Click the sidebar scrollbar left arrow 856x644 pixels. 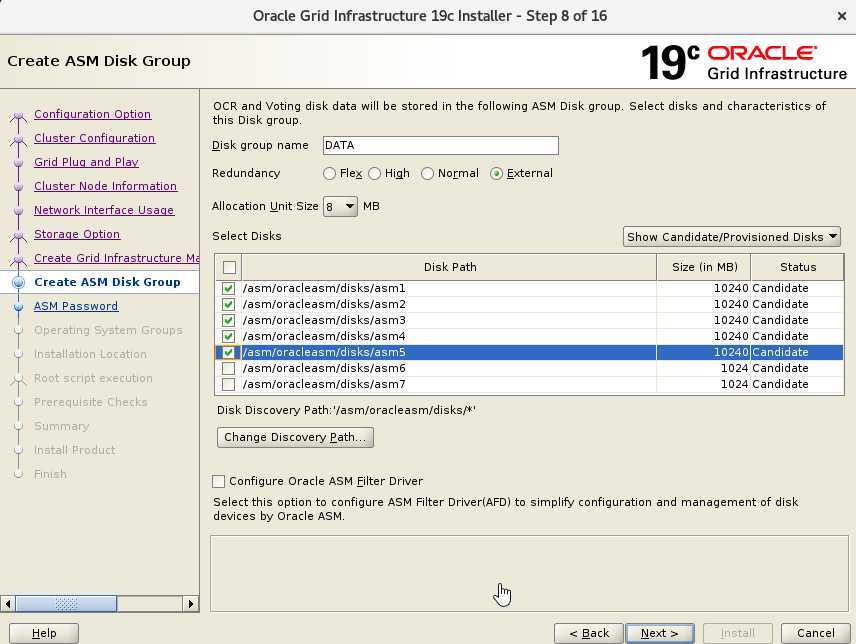(x=8, y=604)
